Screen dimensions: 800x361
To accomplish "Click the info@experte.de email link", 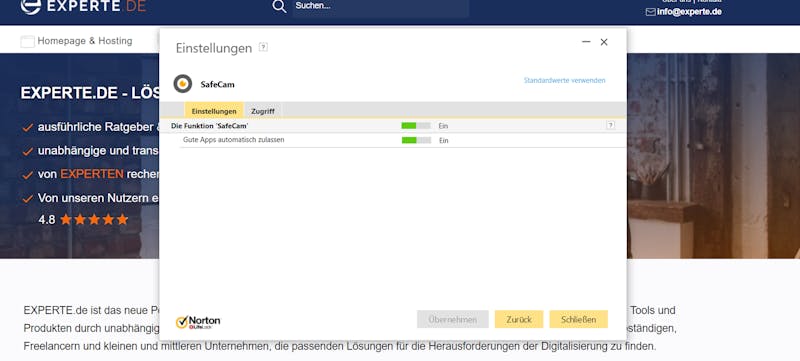I will [689, 12].
